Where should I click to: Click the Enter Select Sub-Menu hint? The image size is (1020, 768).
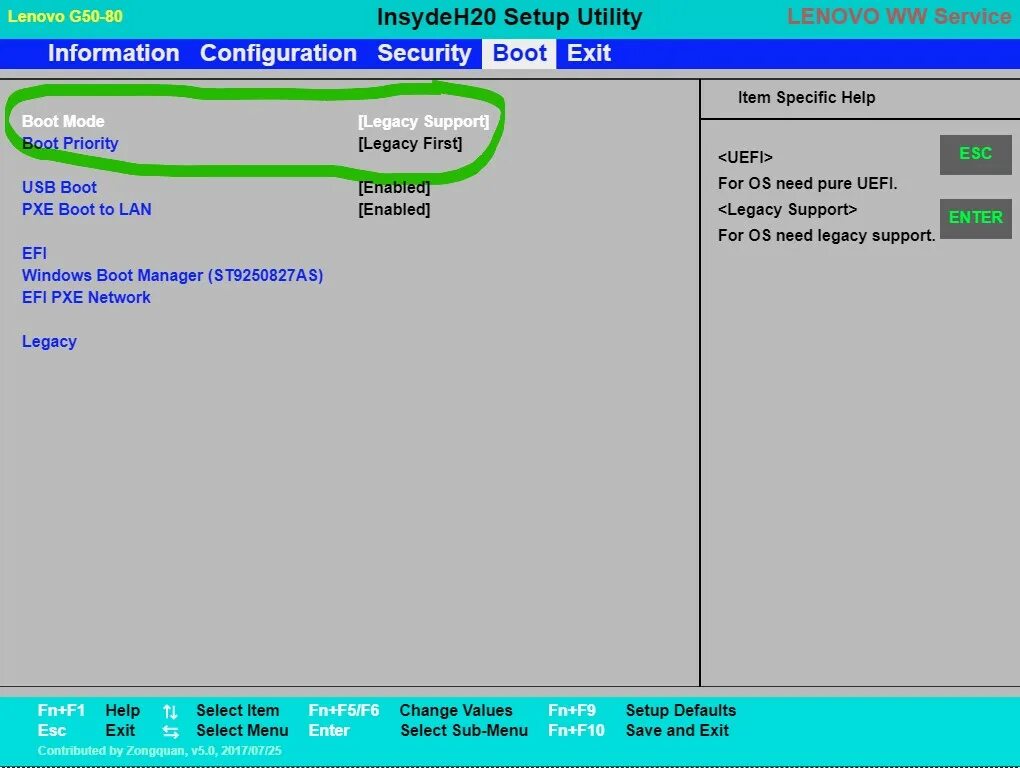[418, 731]
